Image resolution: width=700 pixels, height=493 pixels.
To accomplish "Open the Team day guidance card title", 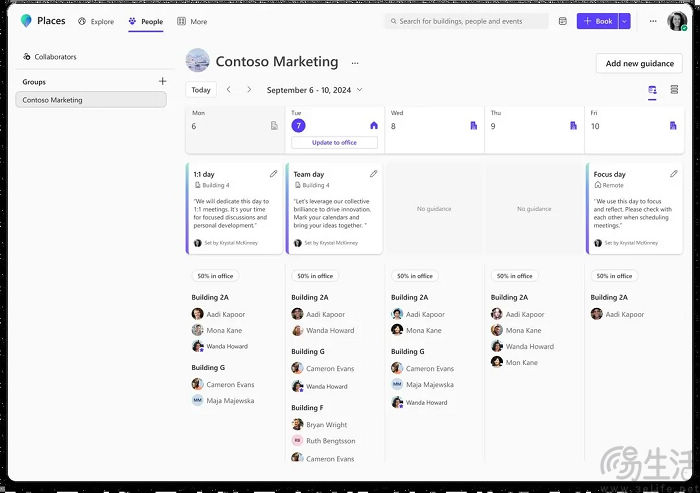I will click(x=308, y=174).
